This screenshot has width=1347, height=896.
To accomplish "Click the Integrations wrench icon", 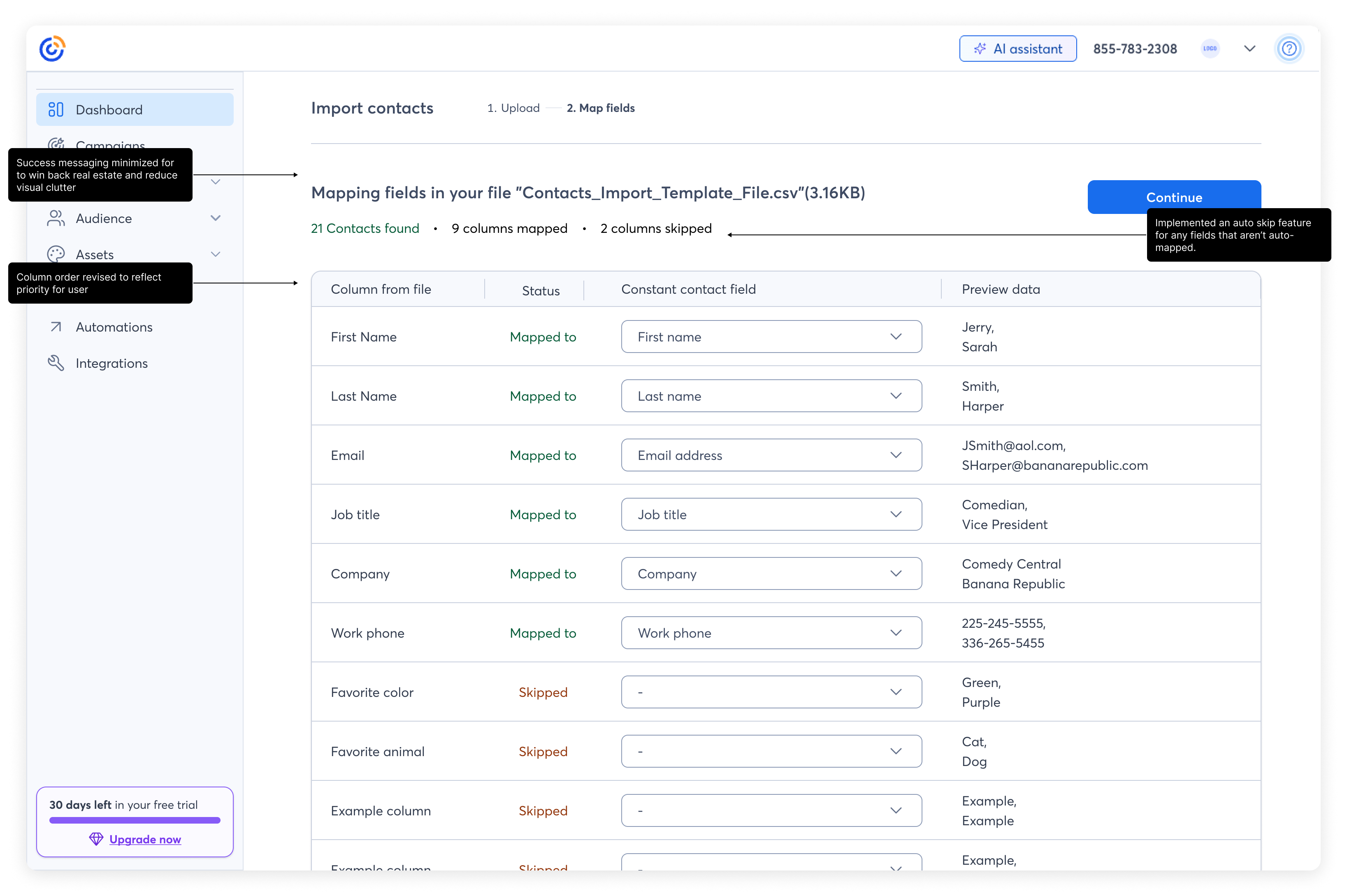I will pyautogui.click(x=56, y=363).
